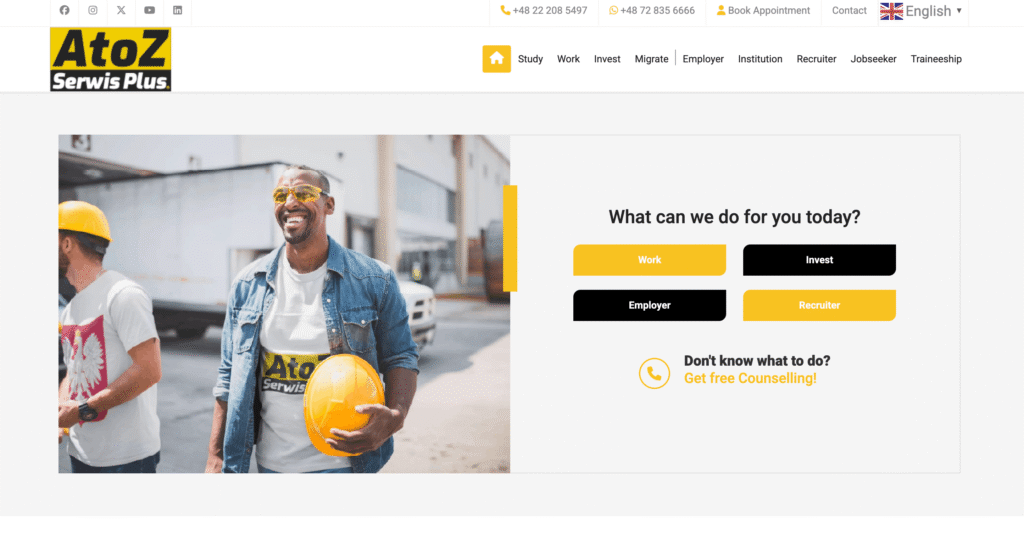The image size is (1024, 535).
Task: Call the WhatsApp number +48 72 835 6666
Action: (x=652, y=10)
